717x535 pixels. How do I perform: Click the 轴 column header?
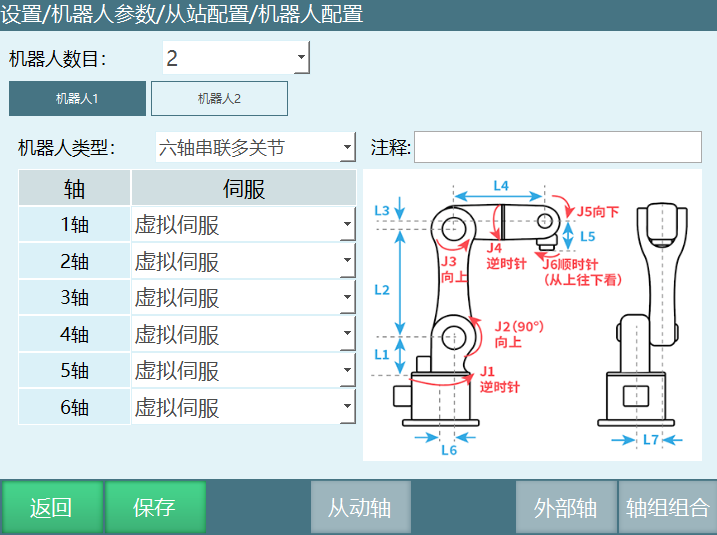click(x=74, y=188)
